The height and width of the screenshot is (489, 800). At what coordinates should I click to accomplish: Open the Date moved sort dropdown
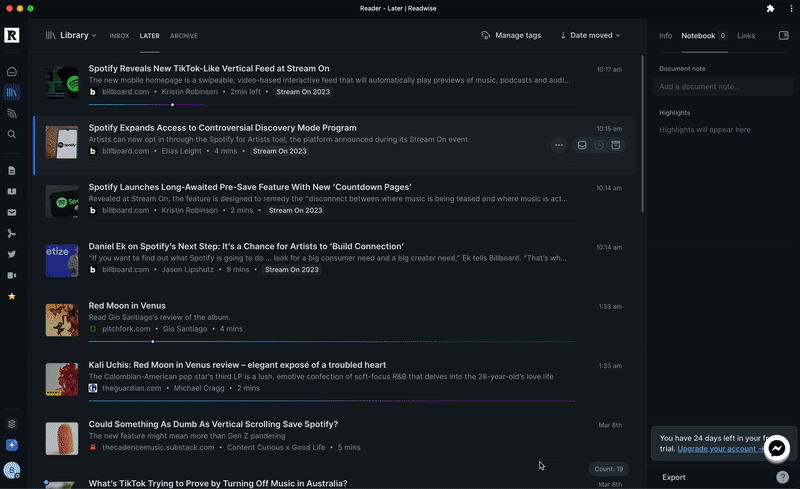[590, 35]
